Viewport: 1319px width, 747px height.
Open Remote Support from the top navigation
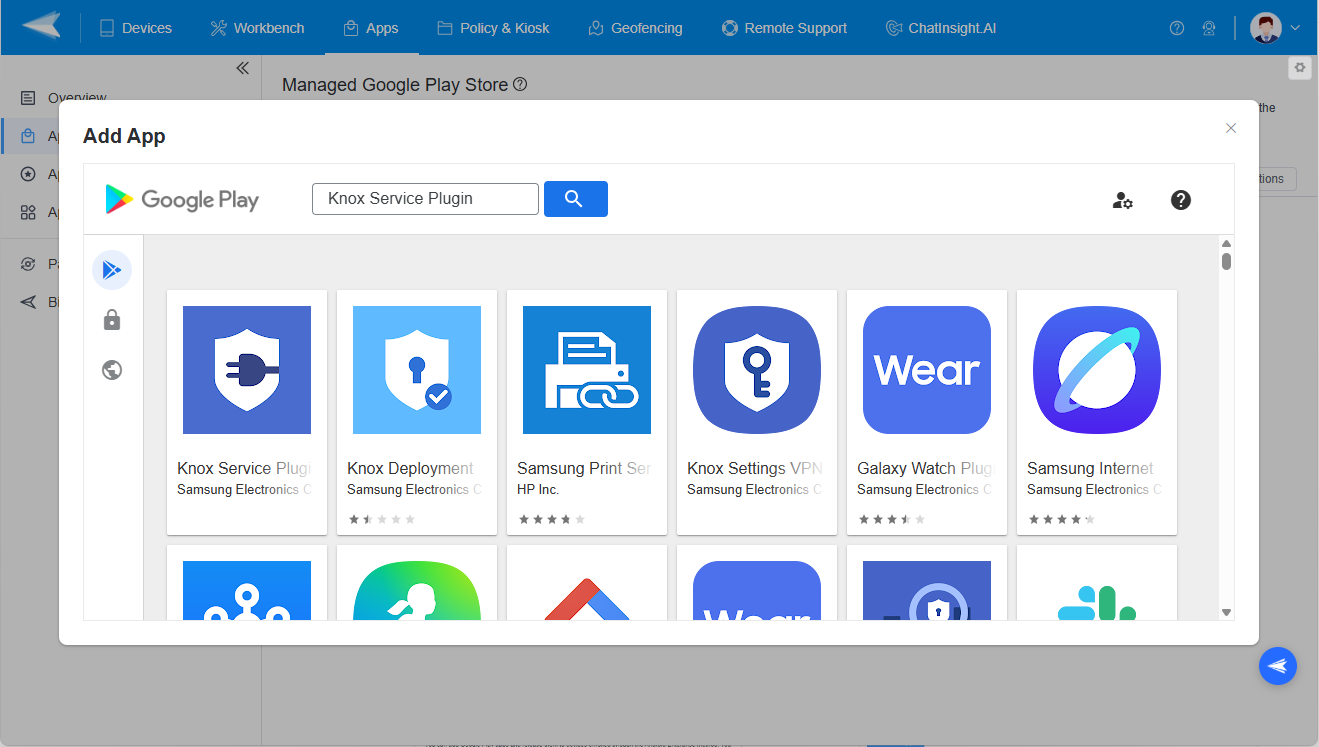point(784,27)
